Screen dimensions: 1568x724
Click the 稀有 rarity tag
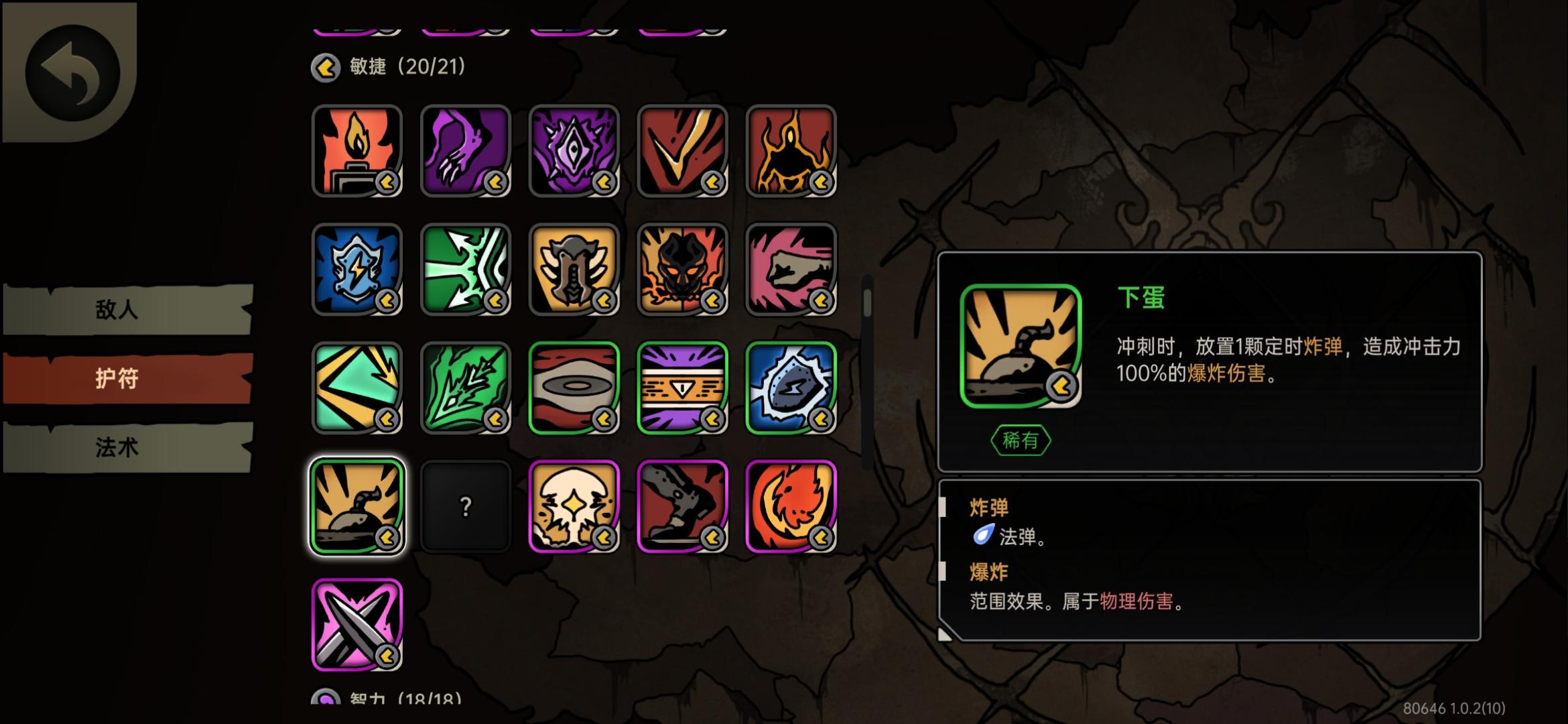[1021, 440]
